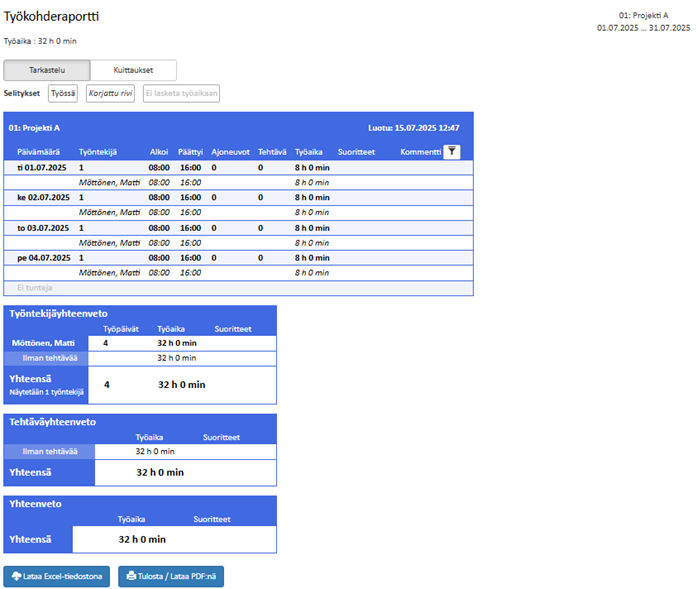Click the Päivämäärä column header

click(x=38, y=152)
